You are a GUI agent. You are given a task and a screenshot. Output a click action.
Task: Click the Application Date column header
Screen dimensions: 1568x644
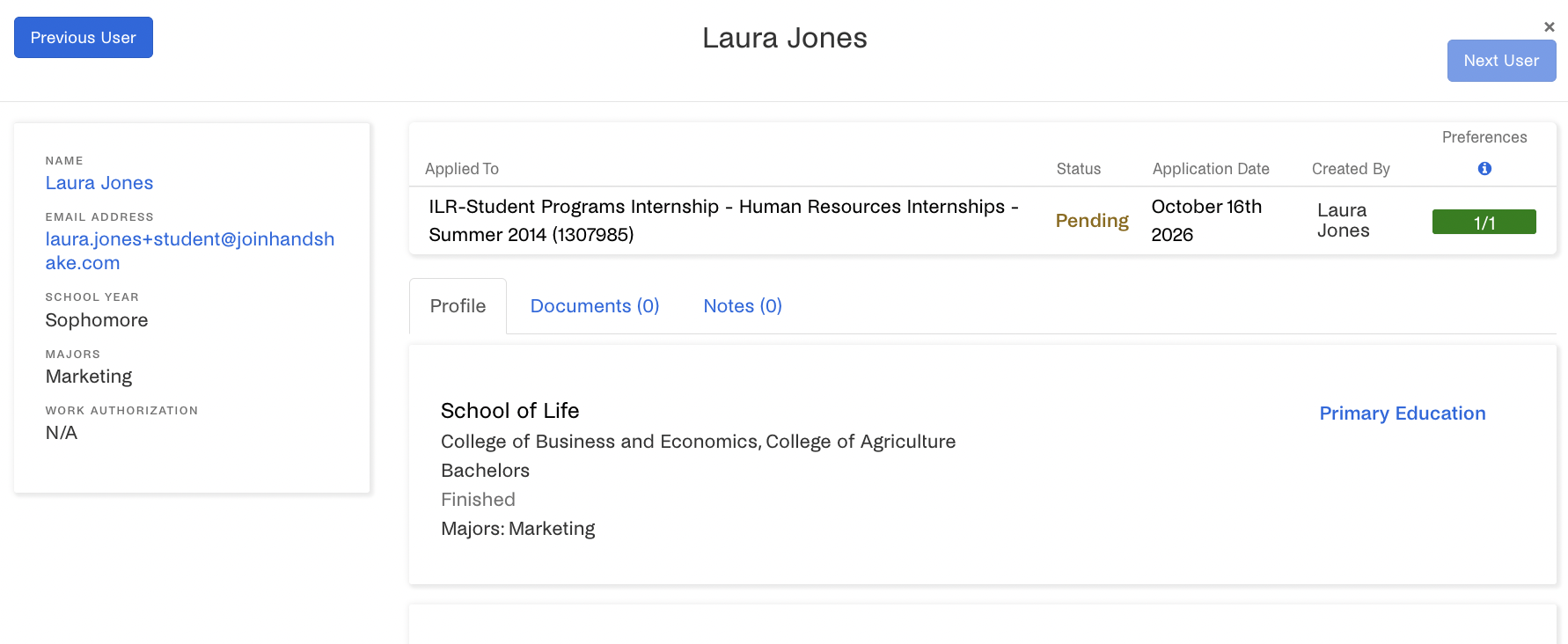(1211, 169)
